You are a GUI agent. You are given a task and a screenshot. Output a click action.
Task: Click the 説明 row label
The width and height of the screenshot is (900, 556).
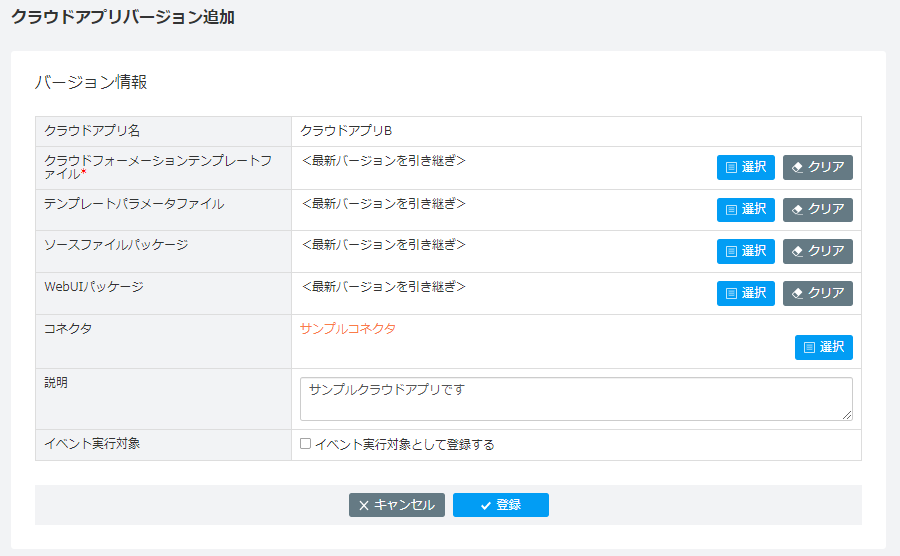[x=56, y=383]
